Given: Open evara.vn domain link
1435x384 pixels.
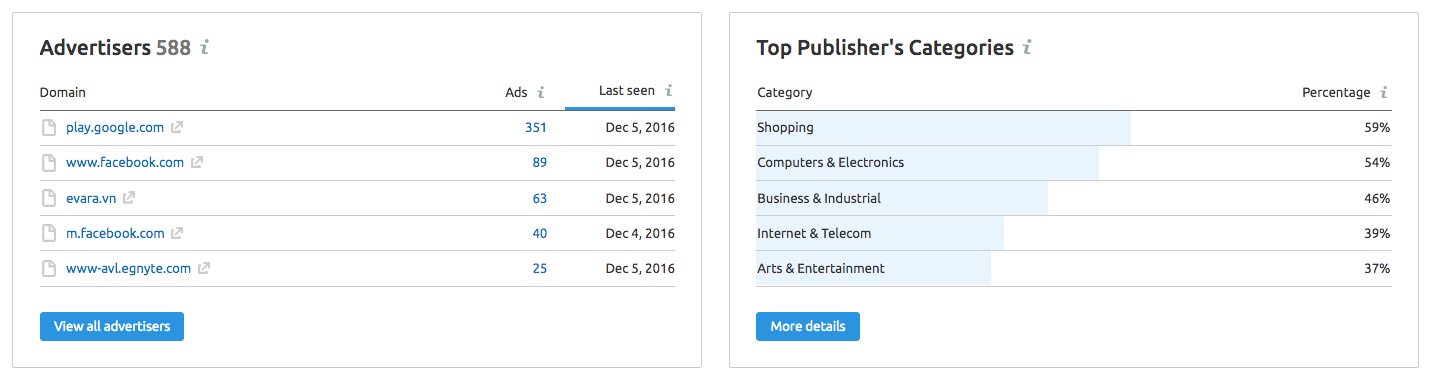Looking at the screenshot, I should click(x=91, y=198).
